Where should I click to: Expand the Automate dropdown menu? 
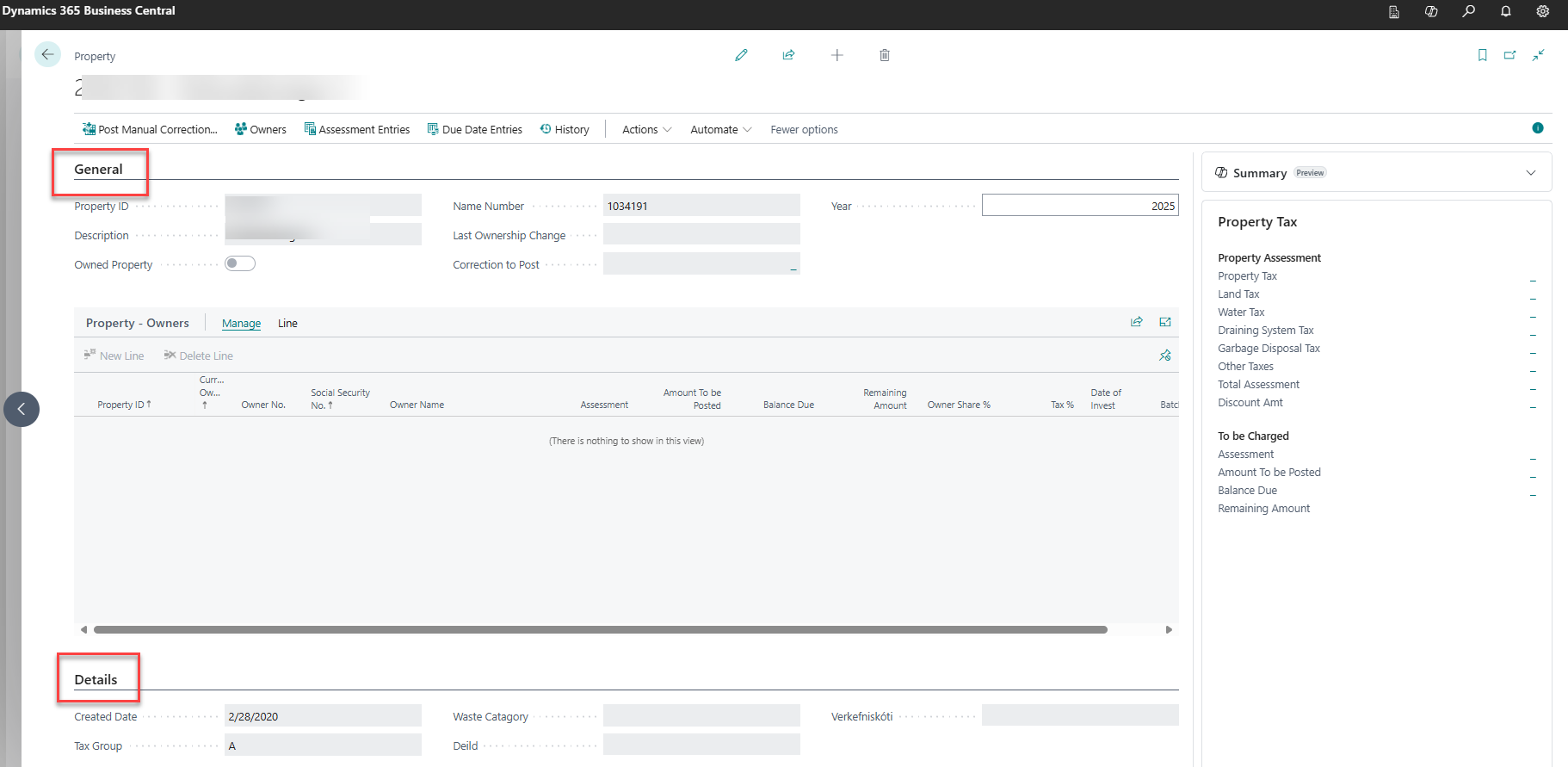pos(720,129)
